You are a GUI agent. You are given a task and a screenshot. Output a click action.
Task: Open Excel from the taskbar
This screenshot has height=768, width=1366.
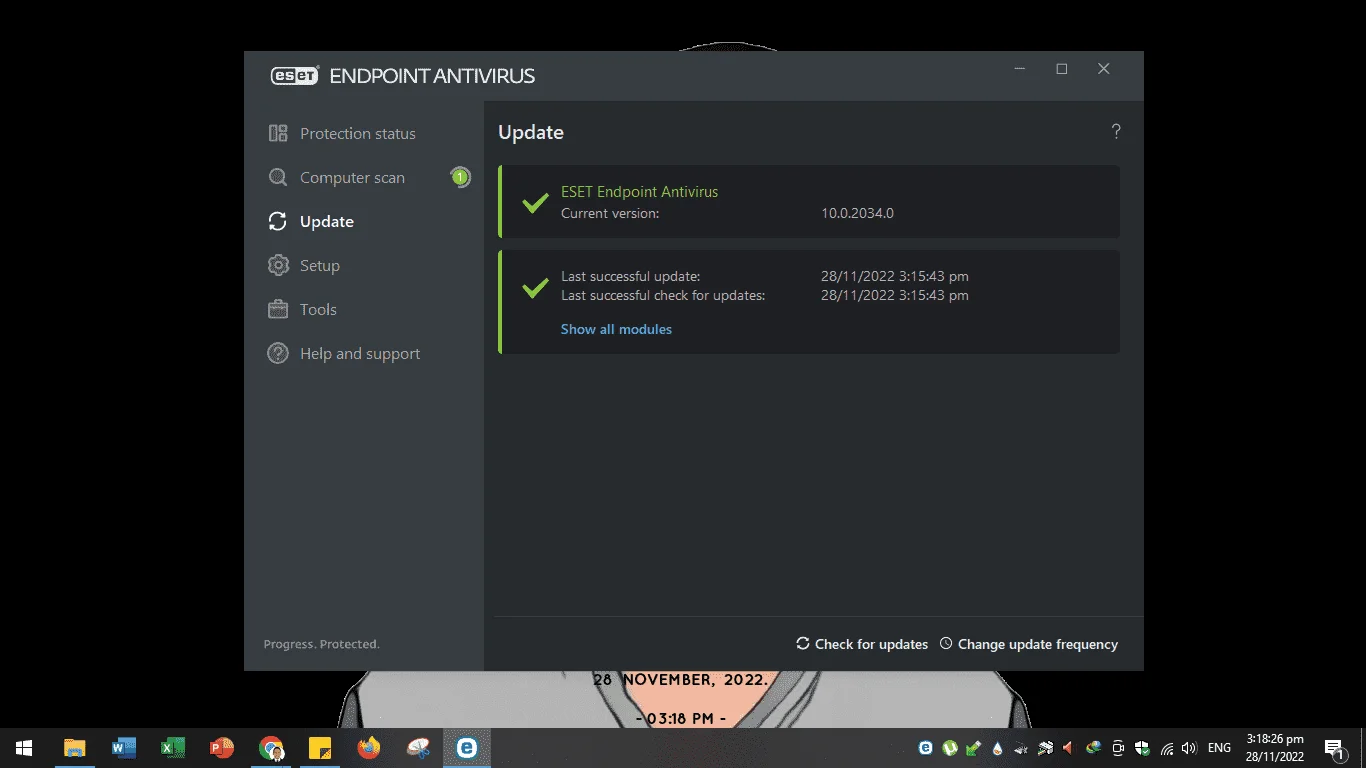[x=173, y=748]
